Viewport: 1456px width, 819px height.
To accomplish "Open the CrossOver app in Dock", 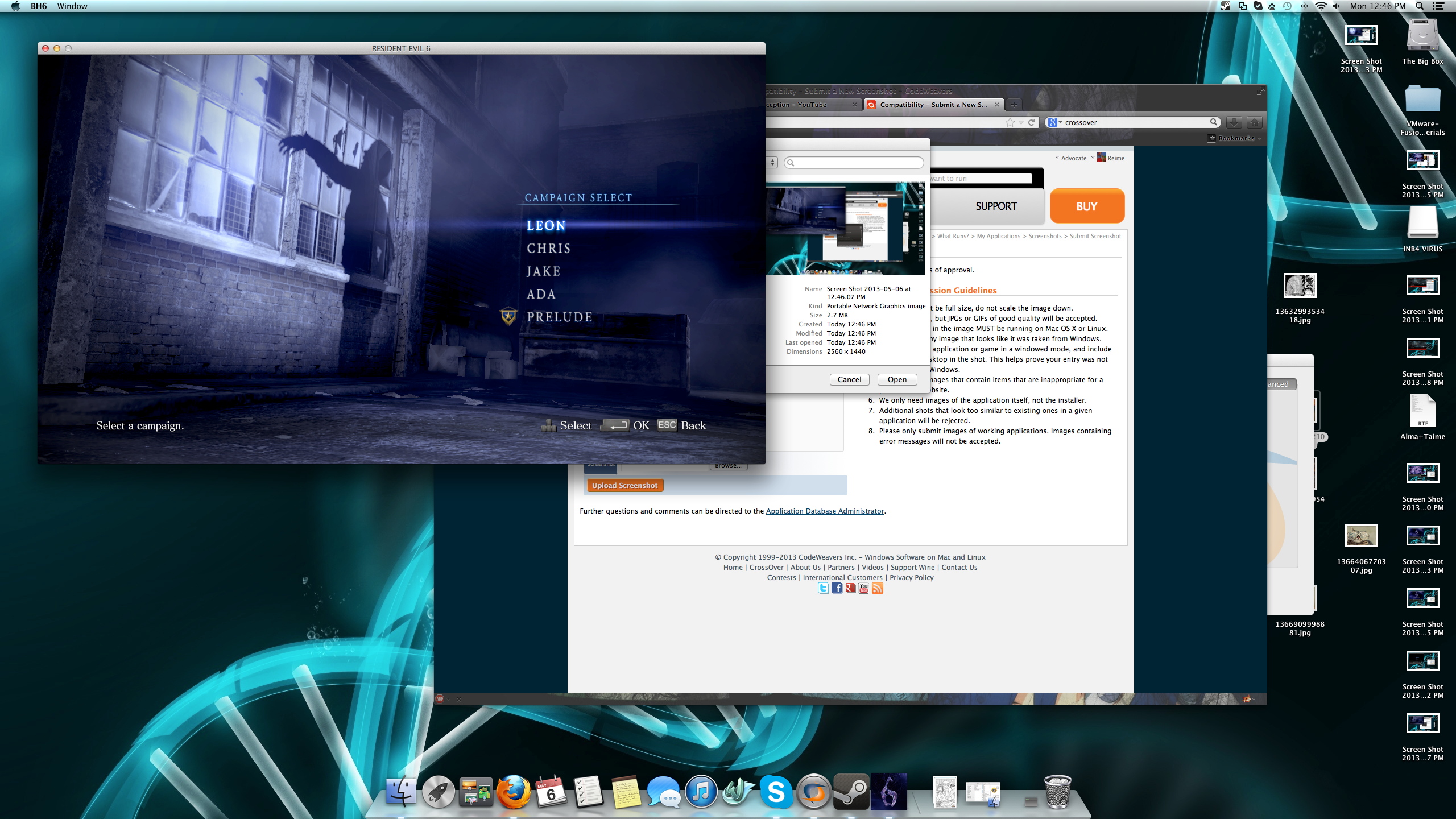I will click(x=813, y=791).
